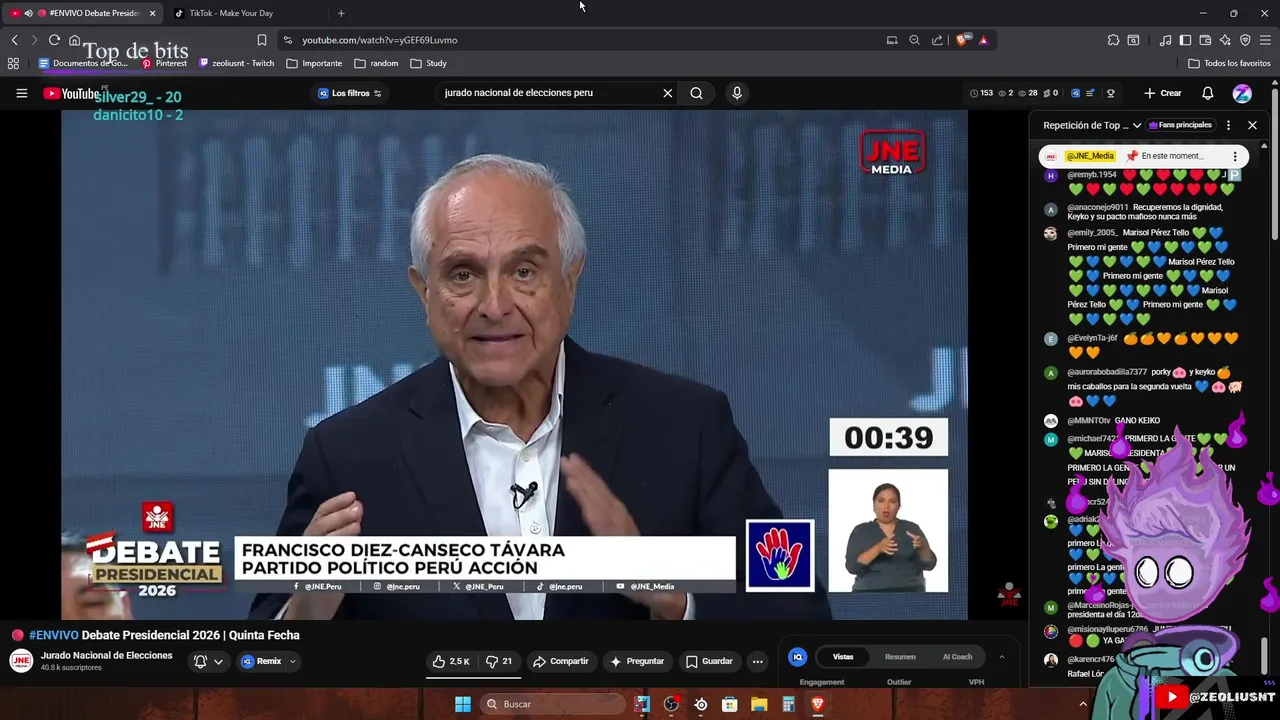Bookmark this page icon
The image size is (1280, 720).
click(262, 40)
